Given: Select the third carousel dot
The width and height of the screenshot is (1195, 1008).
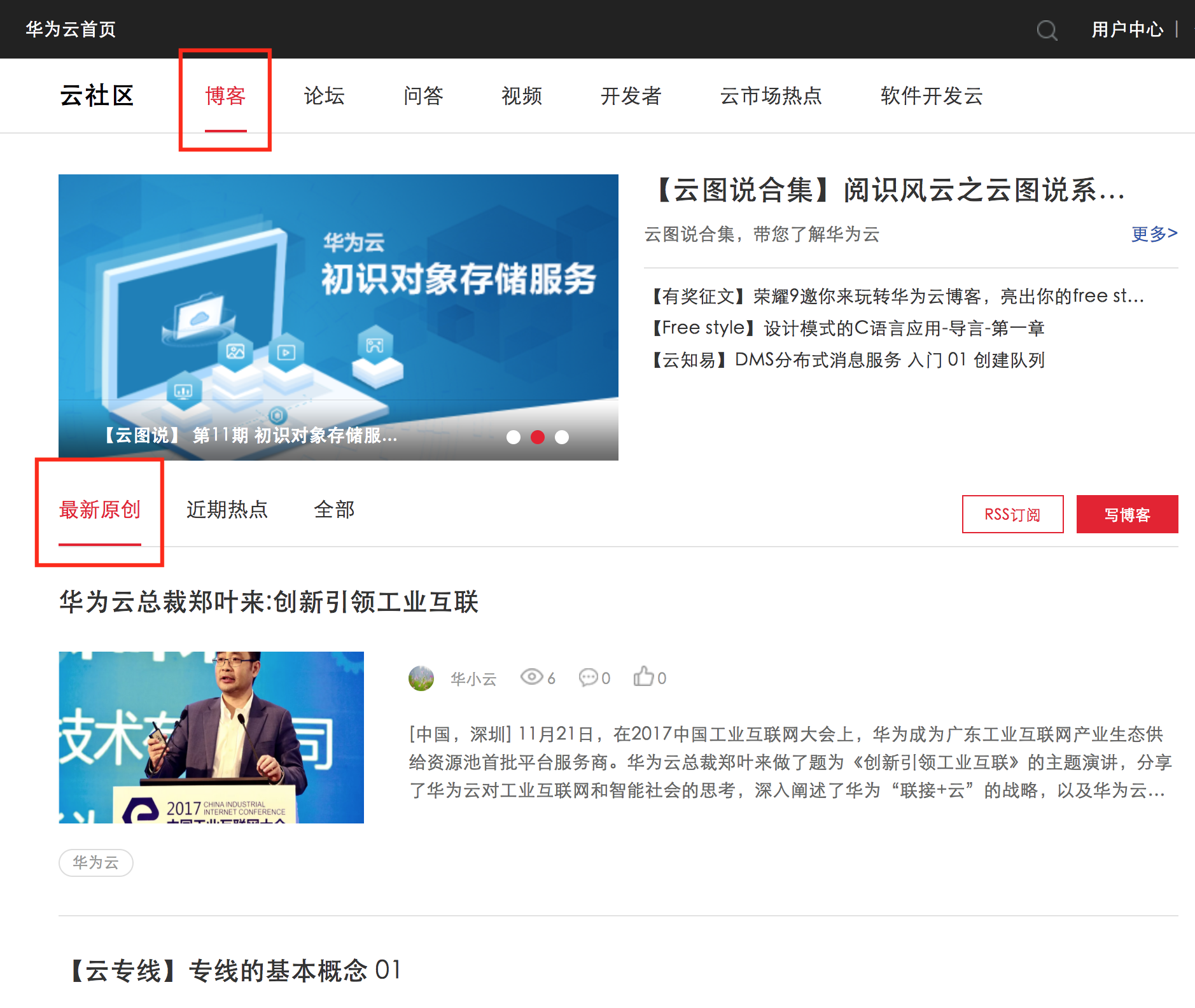Looking at the screenshot, I should 562,437.
